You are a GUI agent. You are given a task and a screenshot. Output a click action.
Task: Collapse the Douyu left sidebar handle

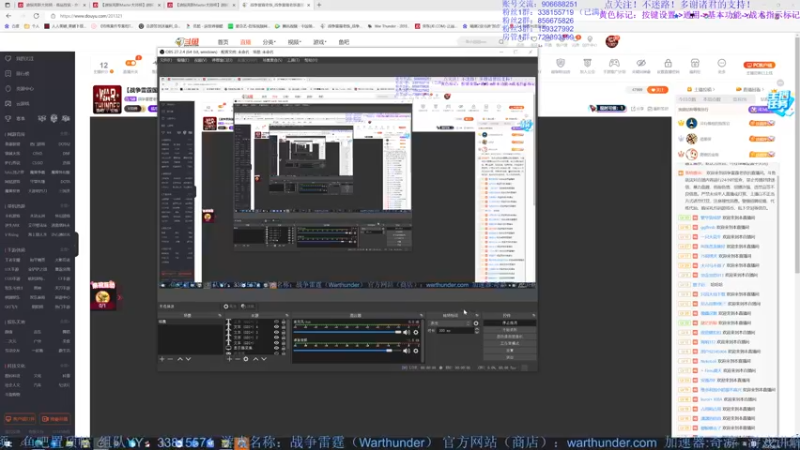pos(77,243)
